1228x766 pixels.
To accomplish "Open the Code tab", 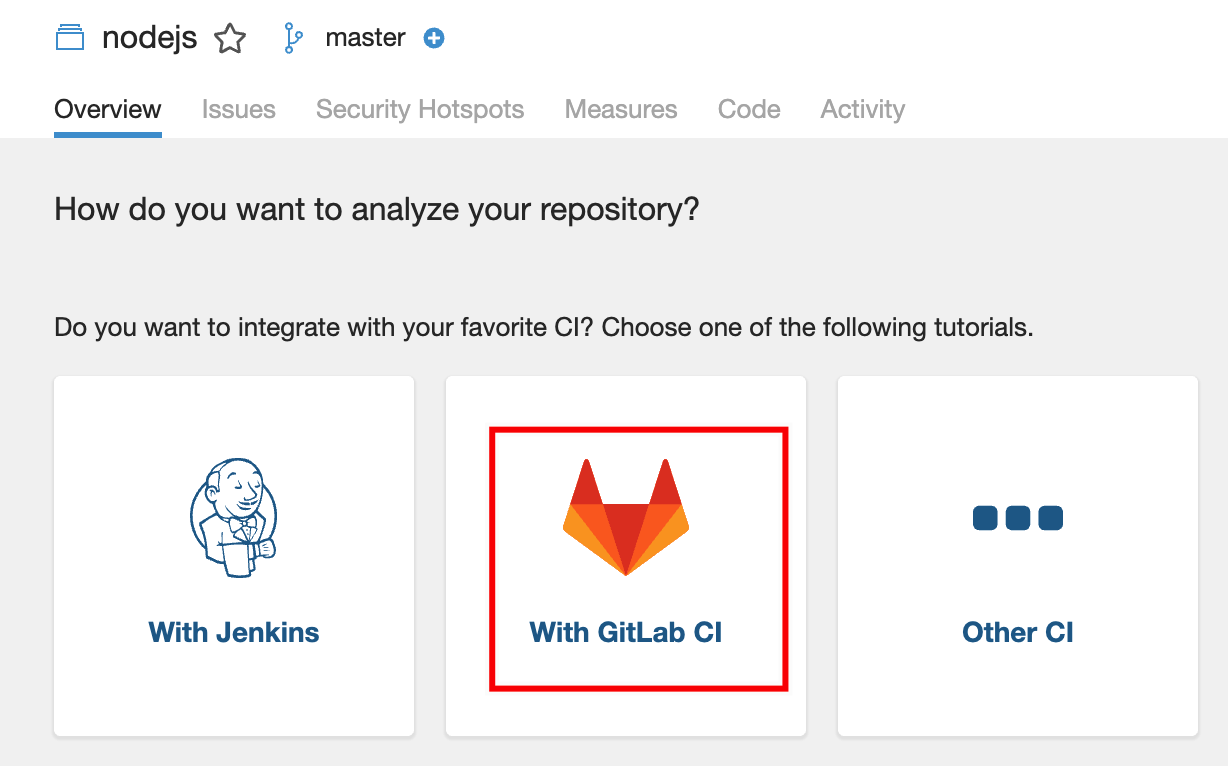I will tap(749, 110).
